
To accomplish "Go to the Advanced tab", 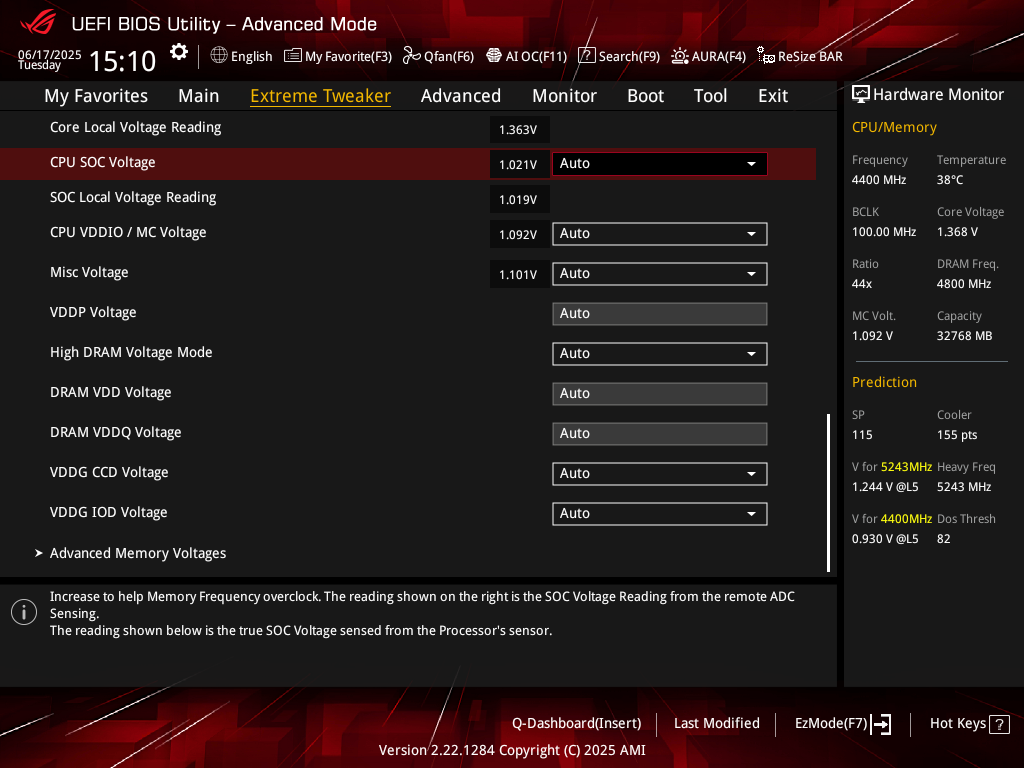I will (x=461, y=96).
